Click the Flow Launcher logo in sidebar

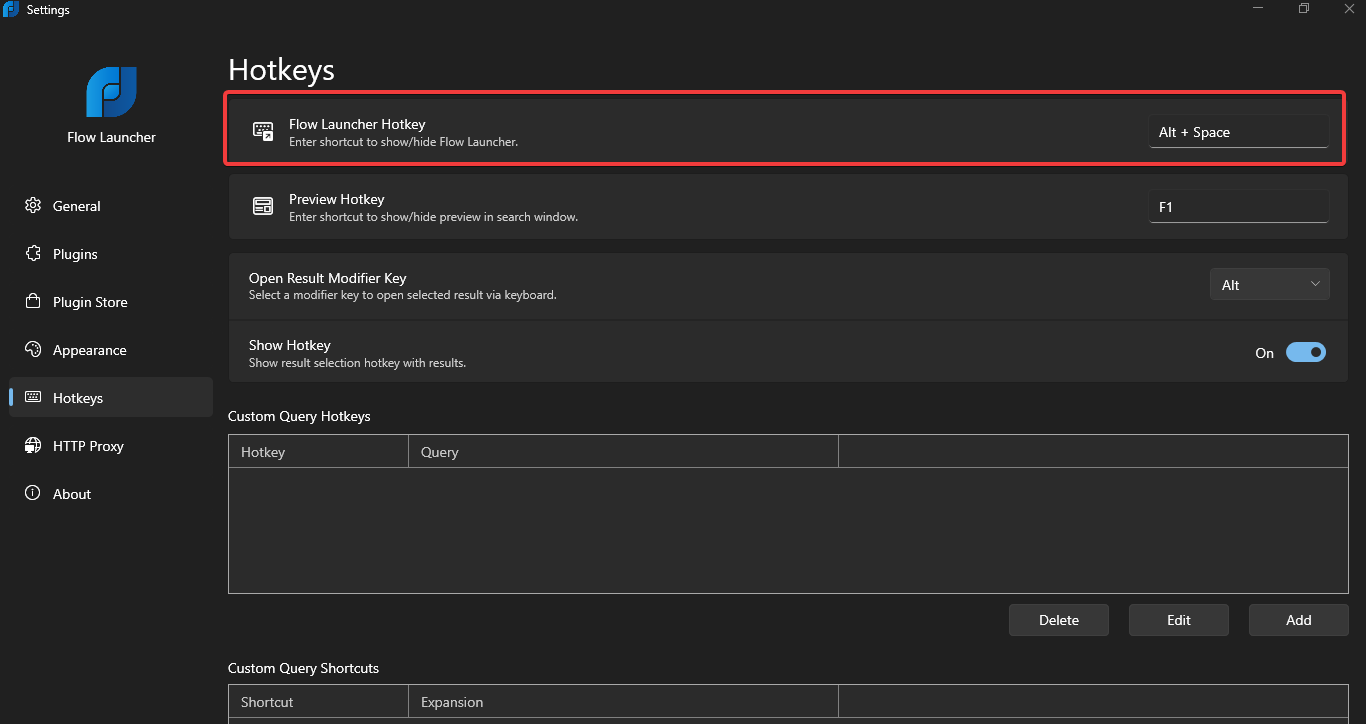point(111,92)
